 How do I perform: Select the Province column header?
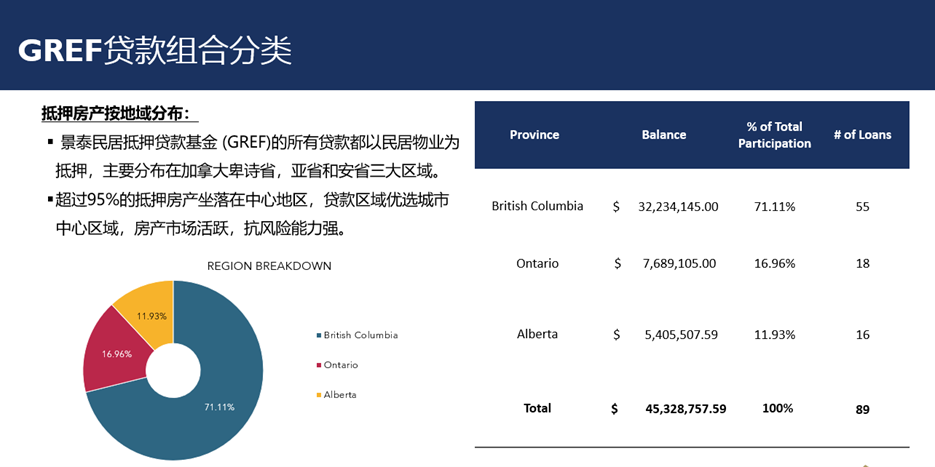click(534, 135)
